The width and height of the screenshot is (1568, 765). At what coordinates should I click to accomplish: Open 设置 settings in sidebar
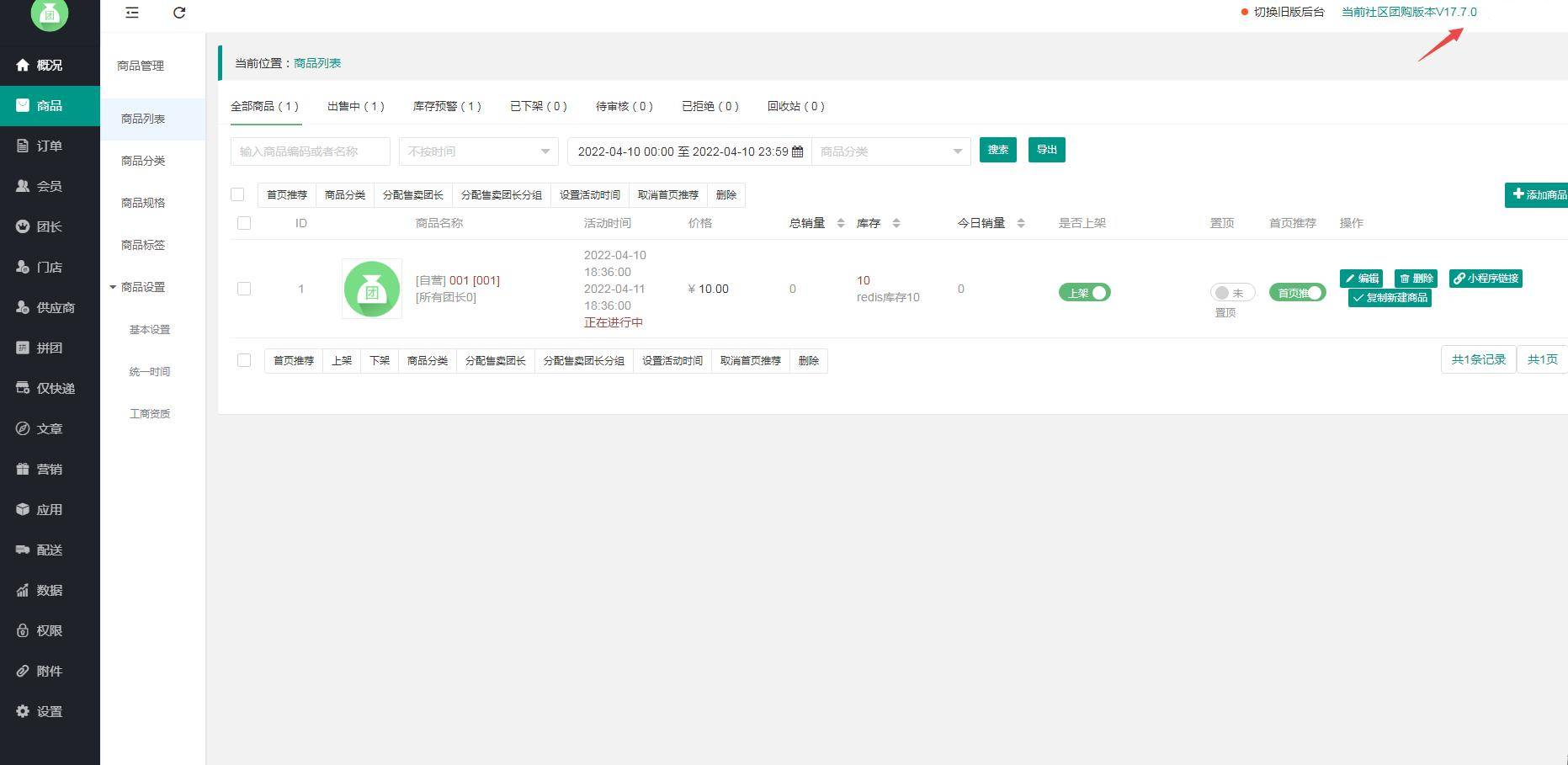pos(50,711)
